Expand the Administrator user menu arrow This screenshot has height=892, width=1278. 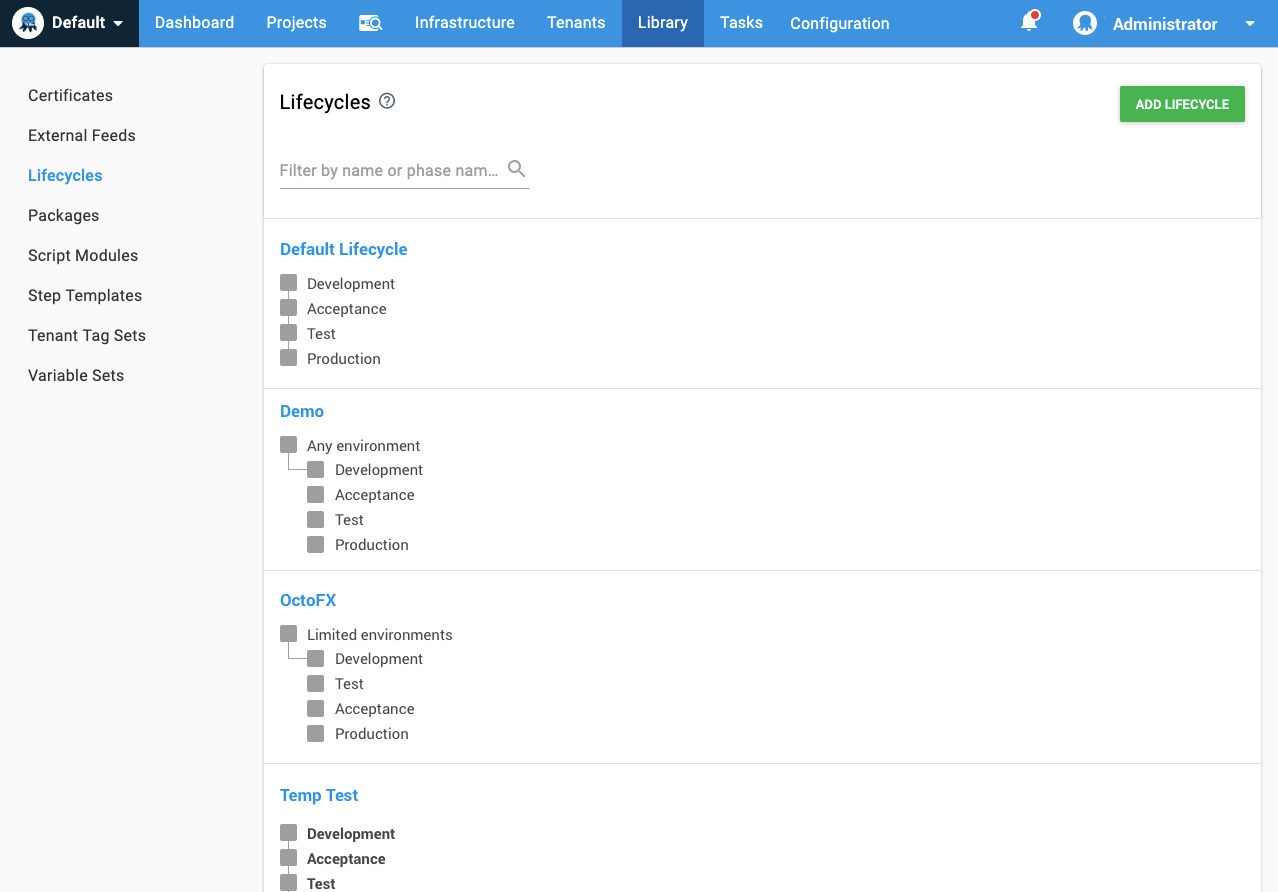(1250, 24)
